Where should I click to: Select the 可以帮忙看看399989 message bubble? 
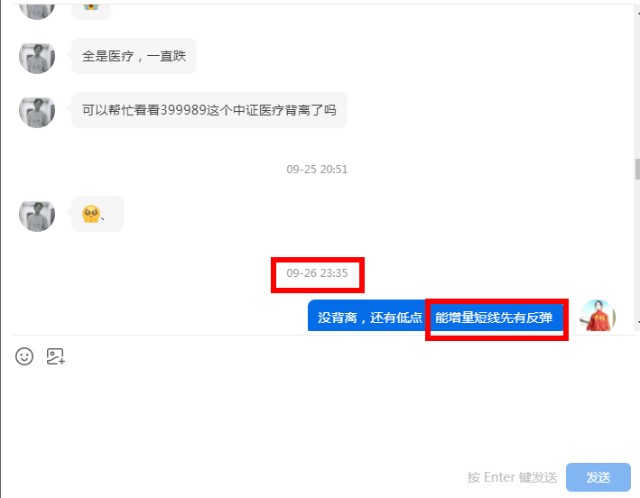coord(209,110)
